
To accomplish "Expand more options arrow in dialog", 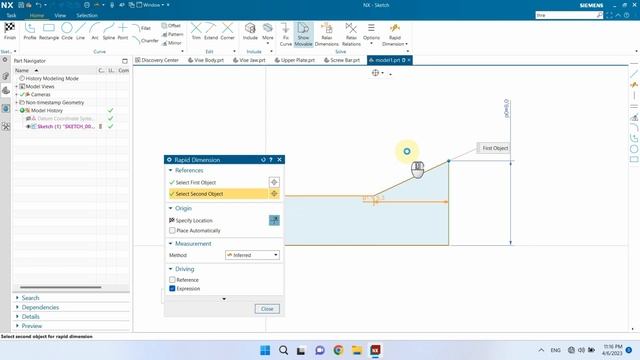I will click(224, 299).
